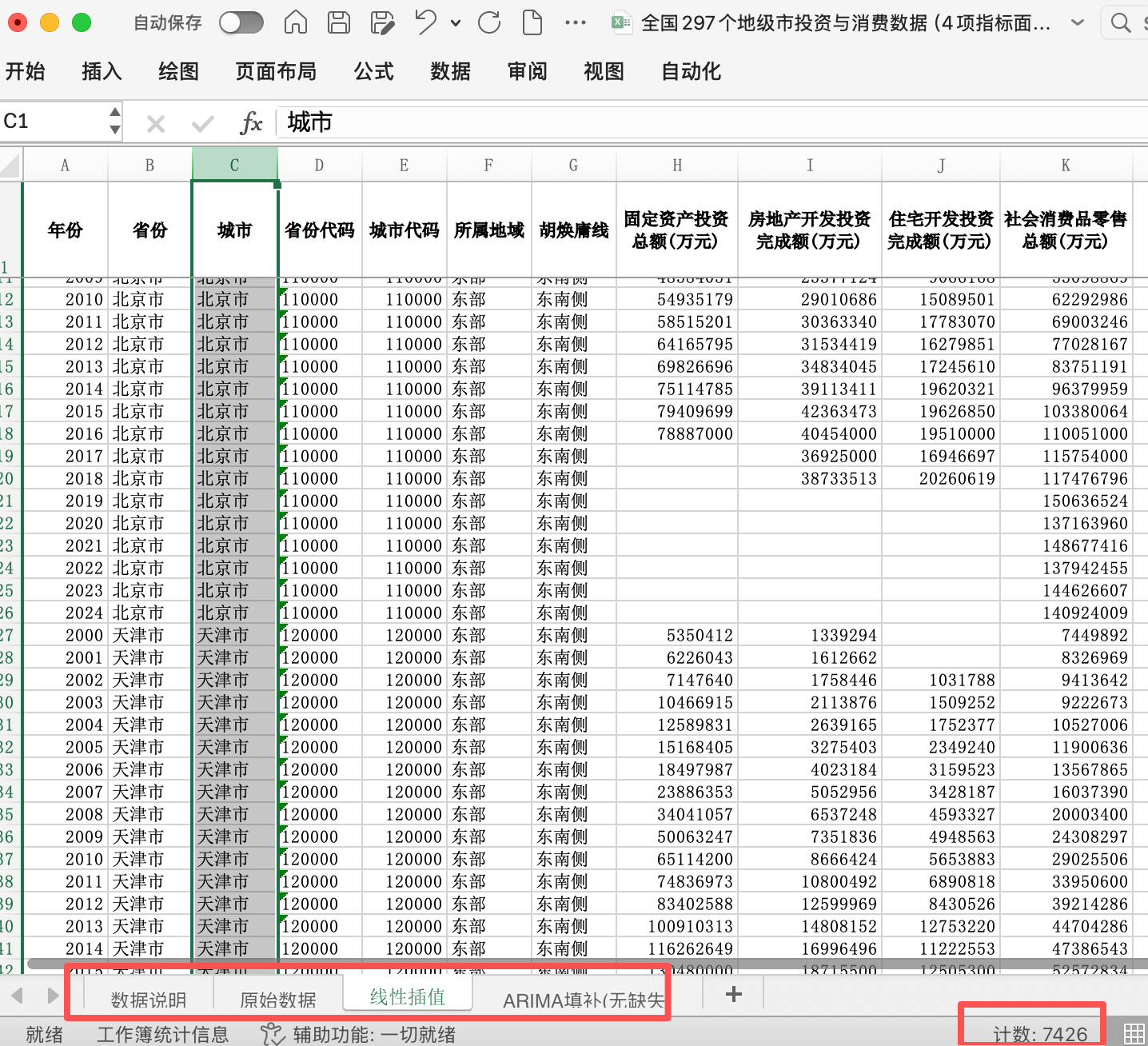Select the 视图 ribbon tab
The width and height of the screenshot is (1148, 1046).
tap(604, 71)
